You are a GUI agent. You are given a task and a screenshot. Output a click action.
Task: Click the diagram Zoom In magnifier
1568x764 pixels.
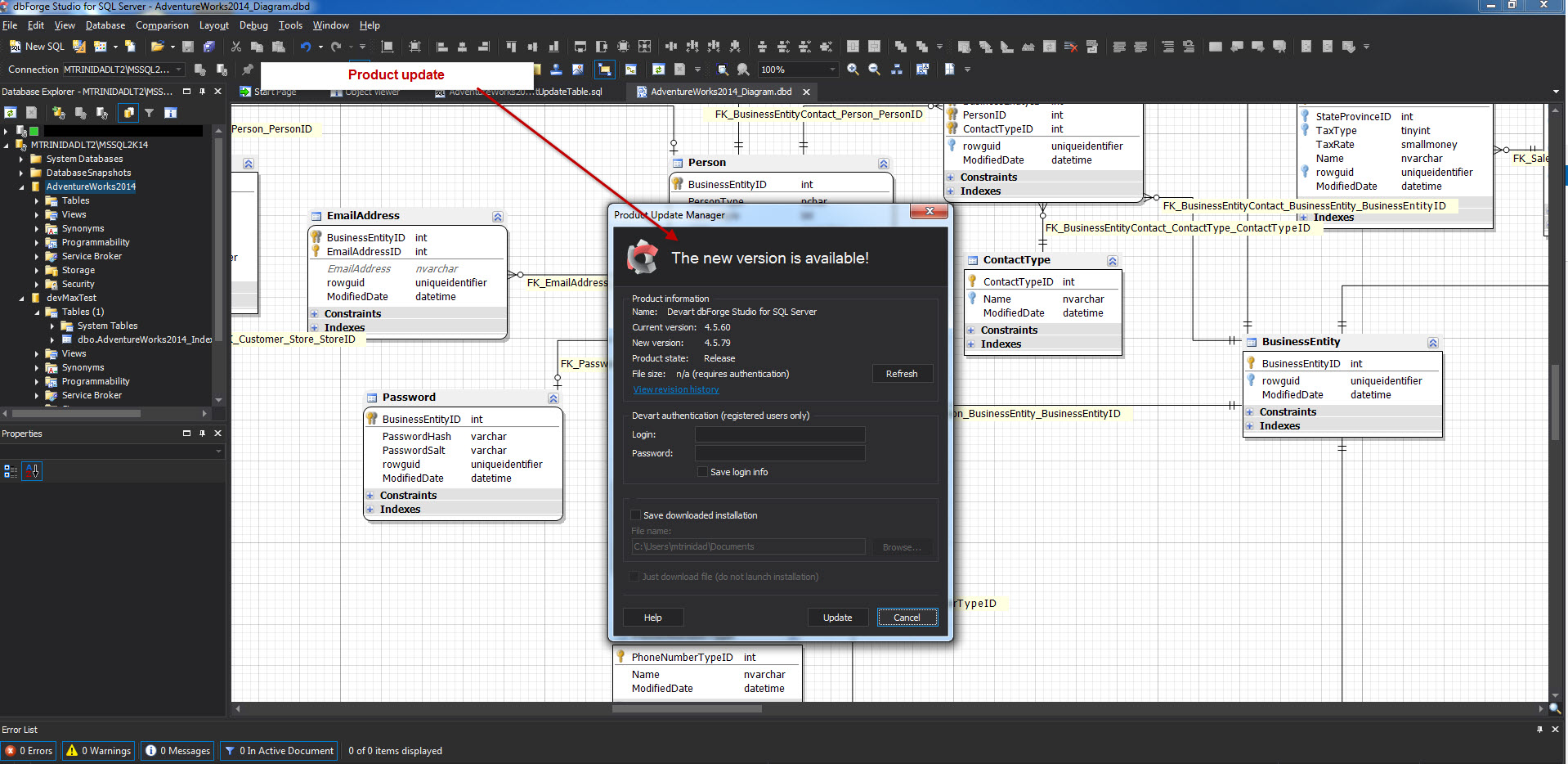pos(853,70)
